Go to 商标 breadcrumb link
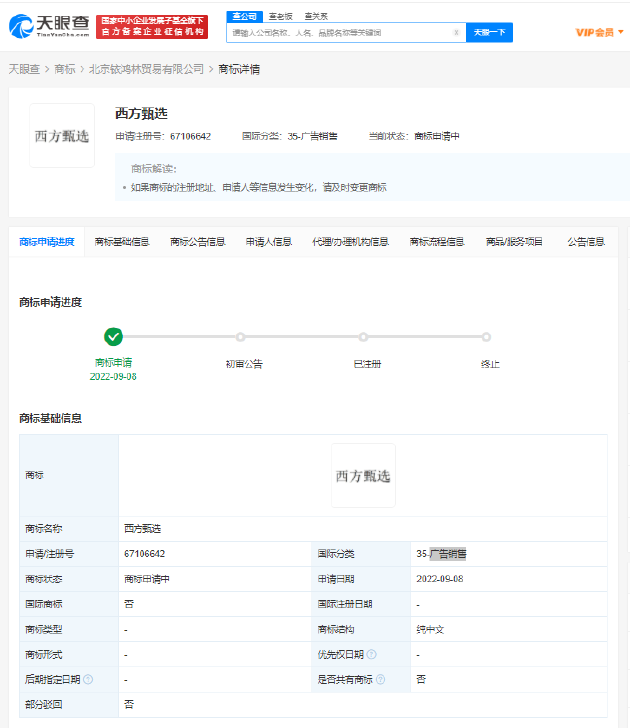The image size is (630, 728). coord(65,69)
